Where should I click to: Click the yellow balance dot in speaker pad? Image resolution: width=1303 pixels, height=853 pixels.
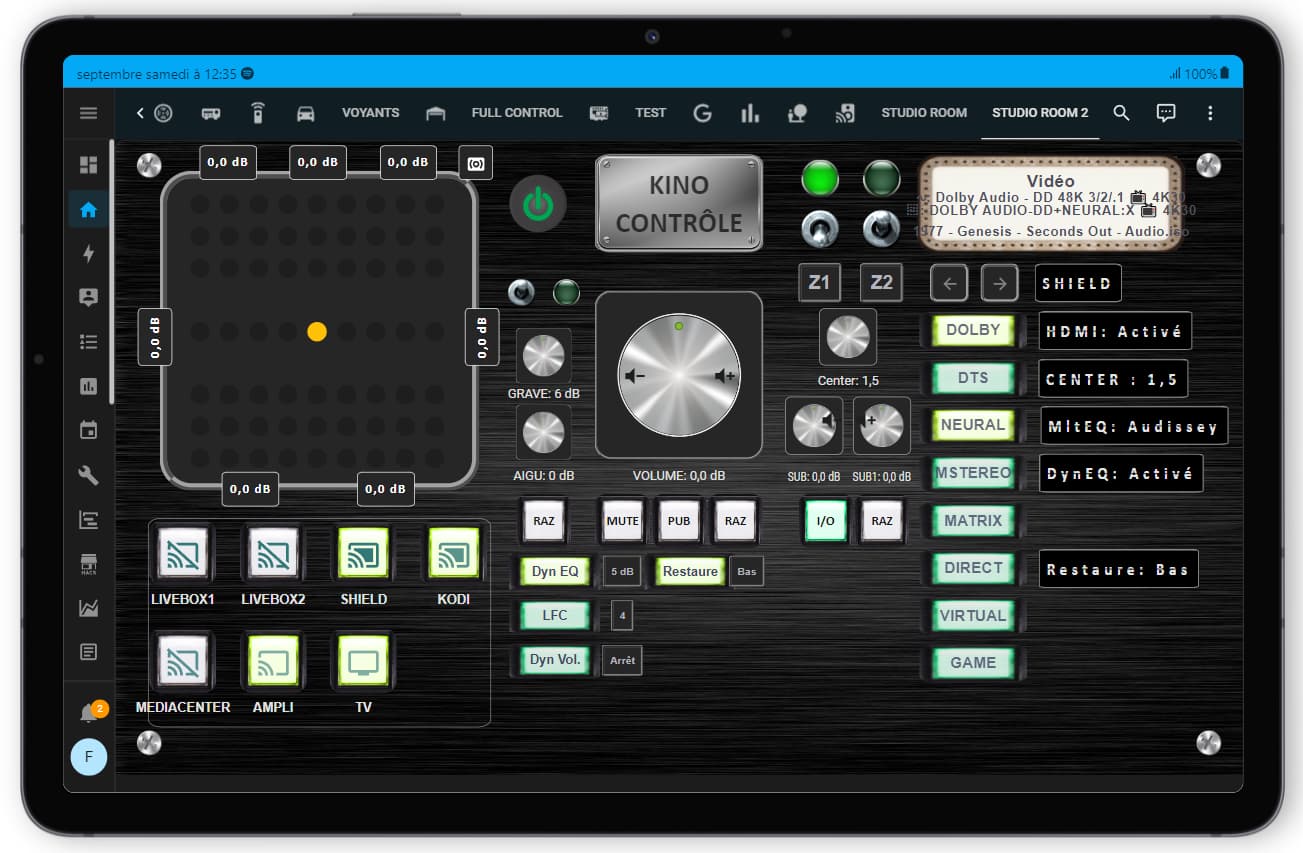tap(317, 332)
